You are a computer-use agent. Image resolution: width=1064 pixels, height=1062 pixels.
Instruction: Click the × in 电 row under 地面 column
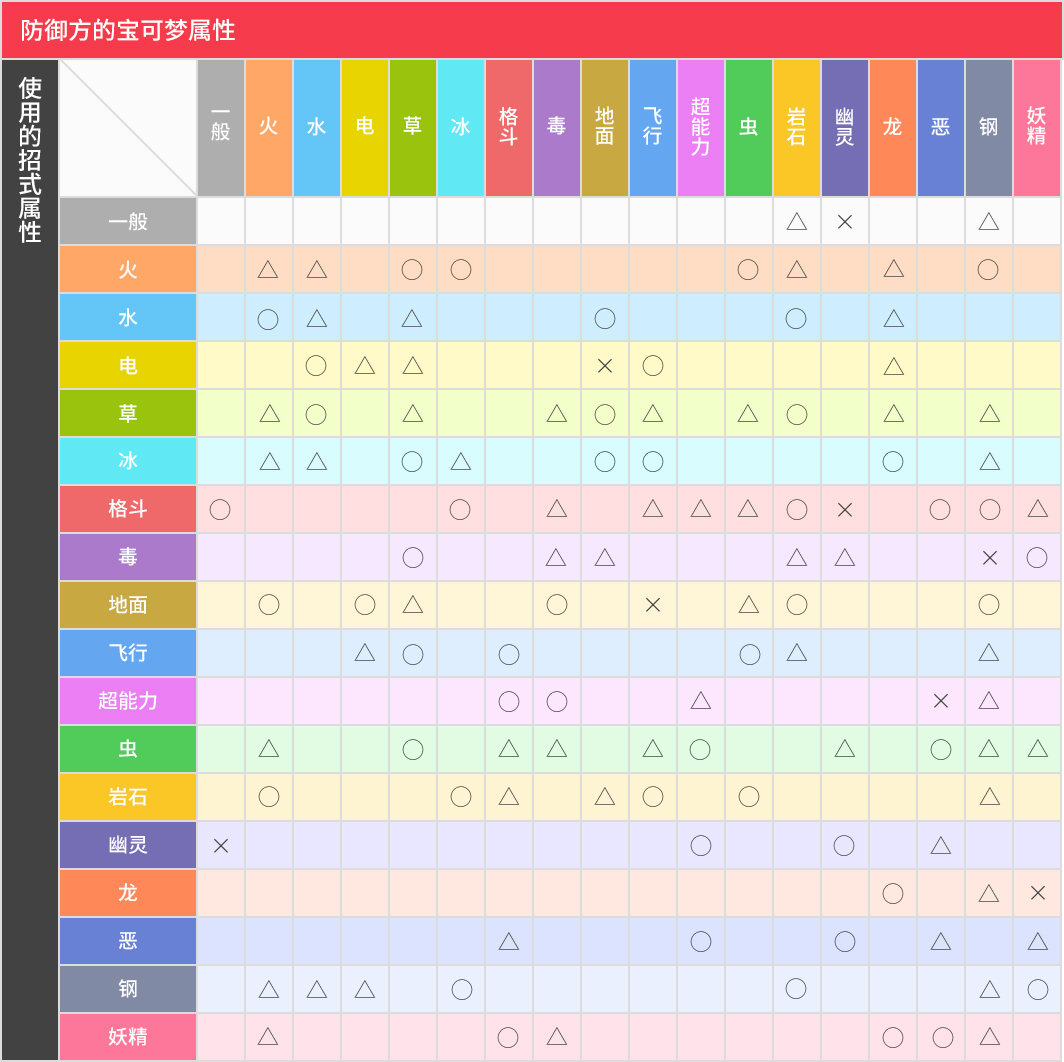[x=605, y=365]
